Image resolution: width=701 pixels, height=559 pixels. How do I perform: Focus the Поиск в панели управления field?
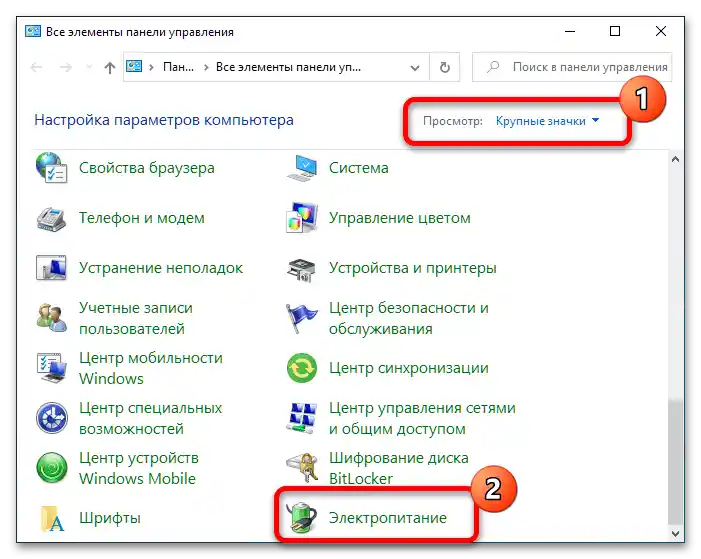(572, 68)
